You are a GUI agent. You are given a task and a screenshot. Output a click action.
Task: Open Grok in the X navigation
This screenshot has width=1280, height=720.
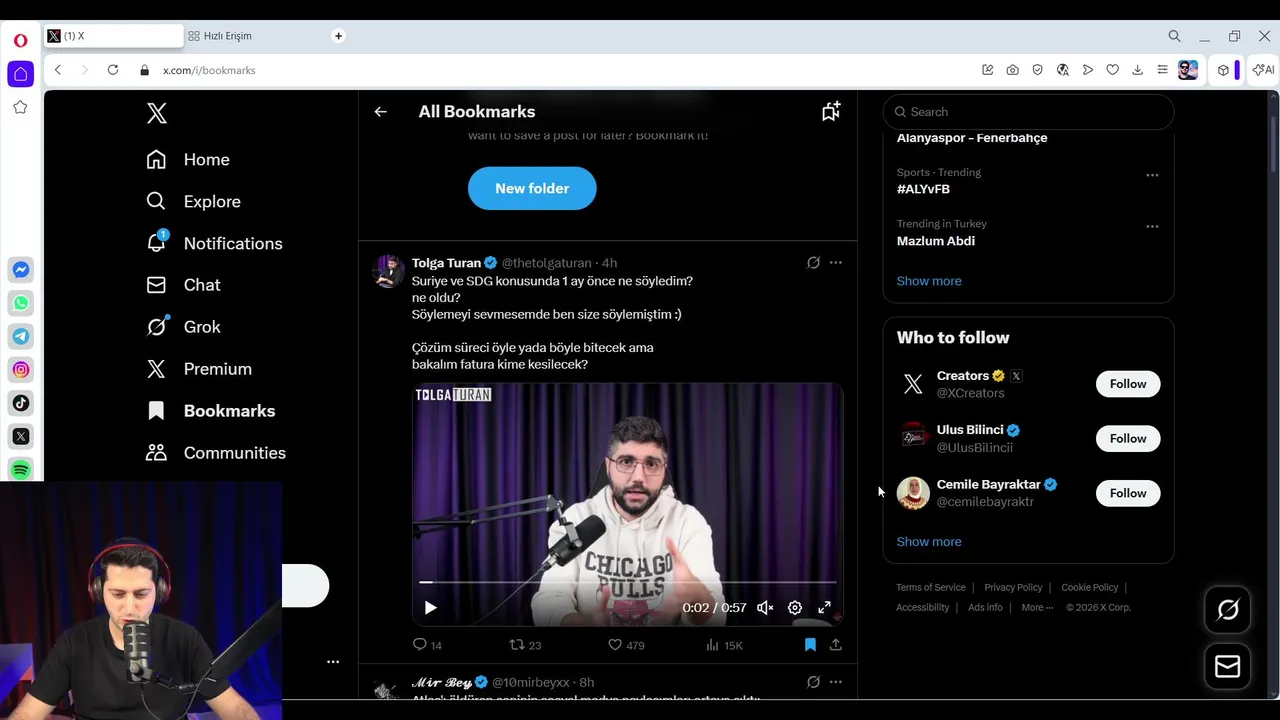[183, 327]
